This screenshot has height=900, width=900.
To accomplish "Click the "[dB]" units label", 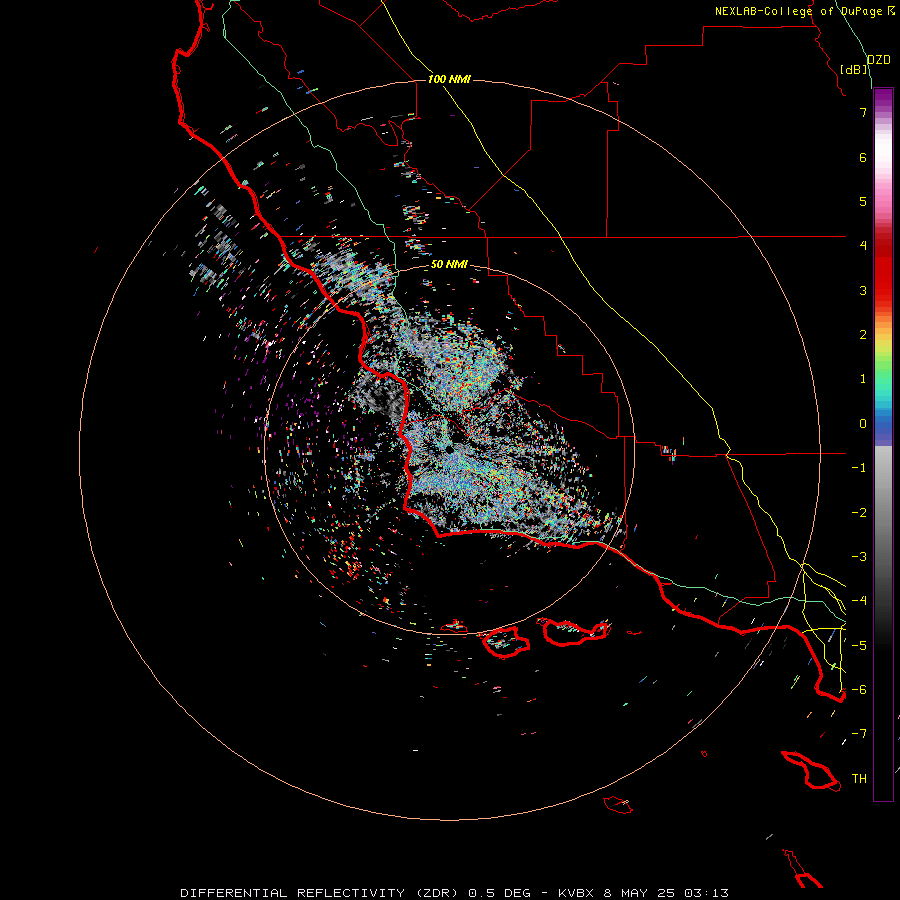I will coord(854,69).
